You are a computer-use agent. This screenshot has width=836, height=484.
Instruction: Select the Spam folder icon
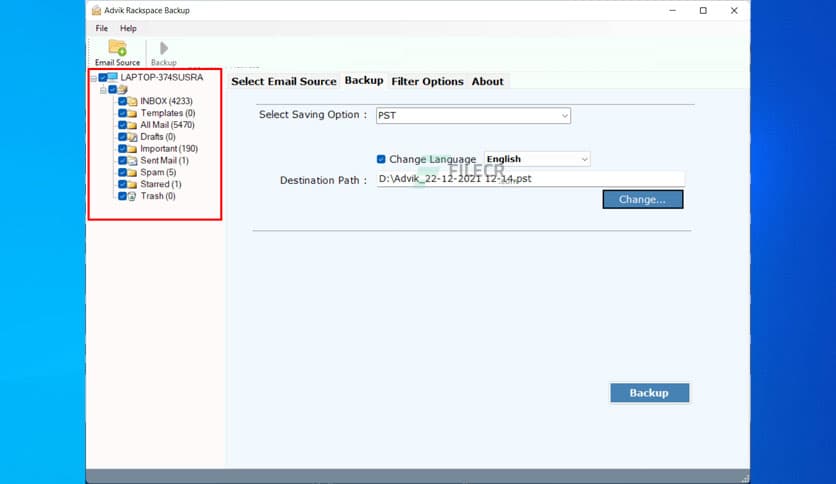tap(132, 172)
